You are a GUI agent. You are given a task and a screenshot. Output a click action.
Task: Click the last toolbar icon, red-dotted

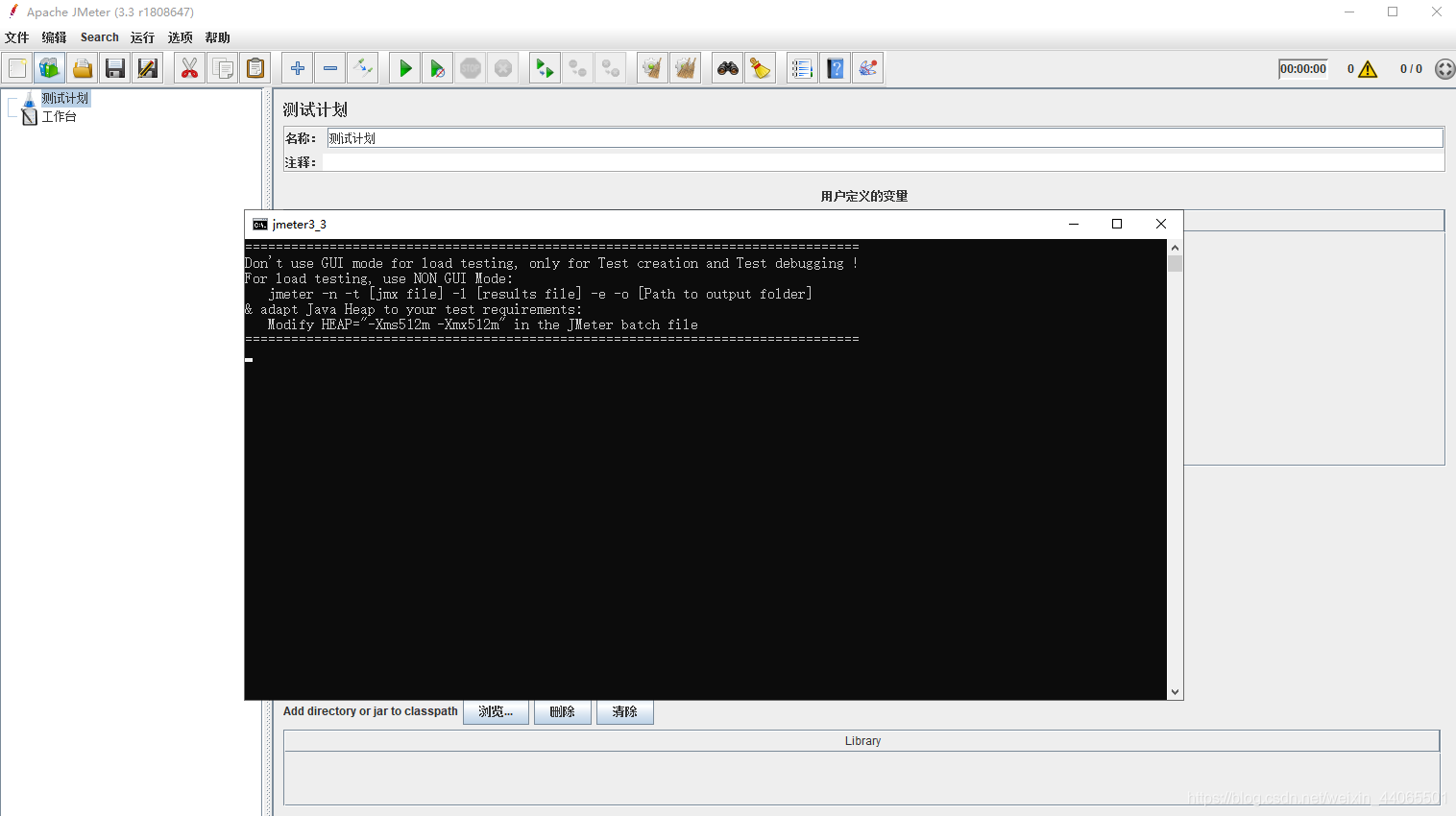click(868, 68)
